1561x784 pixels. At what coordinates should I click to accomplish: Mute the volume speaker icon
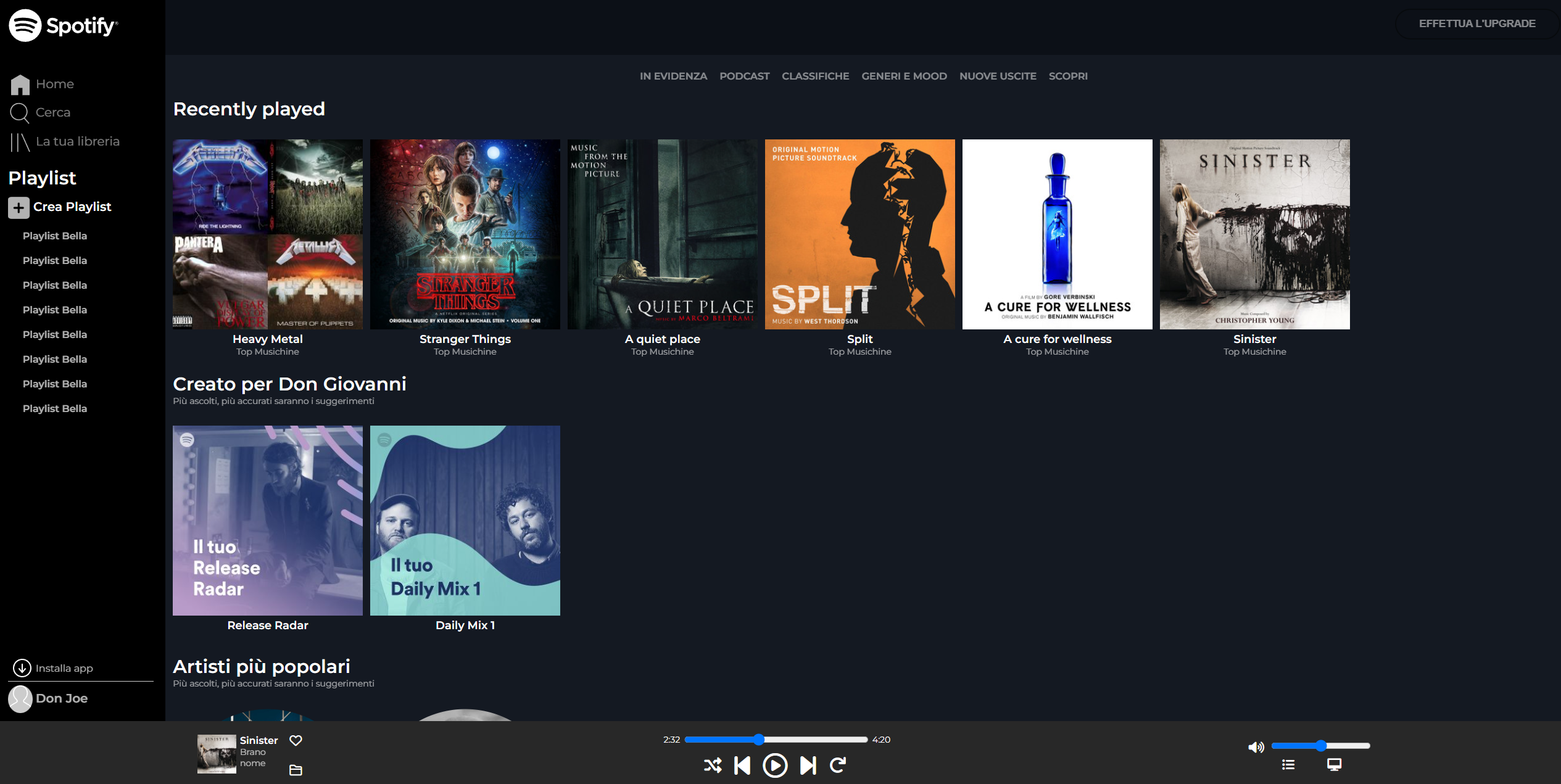pyautogui.click(x=1257, y=746)
